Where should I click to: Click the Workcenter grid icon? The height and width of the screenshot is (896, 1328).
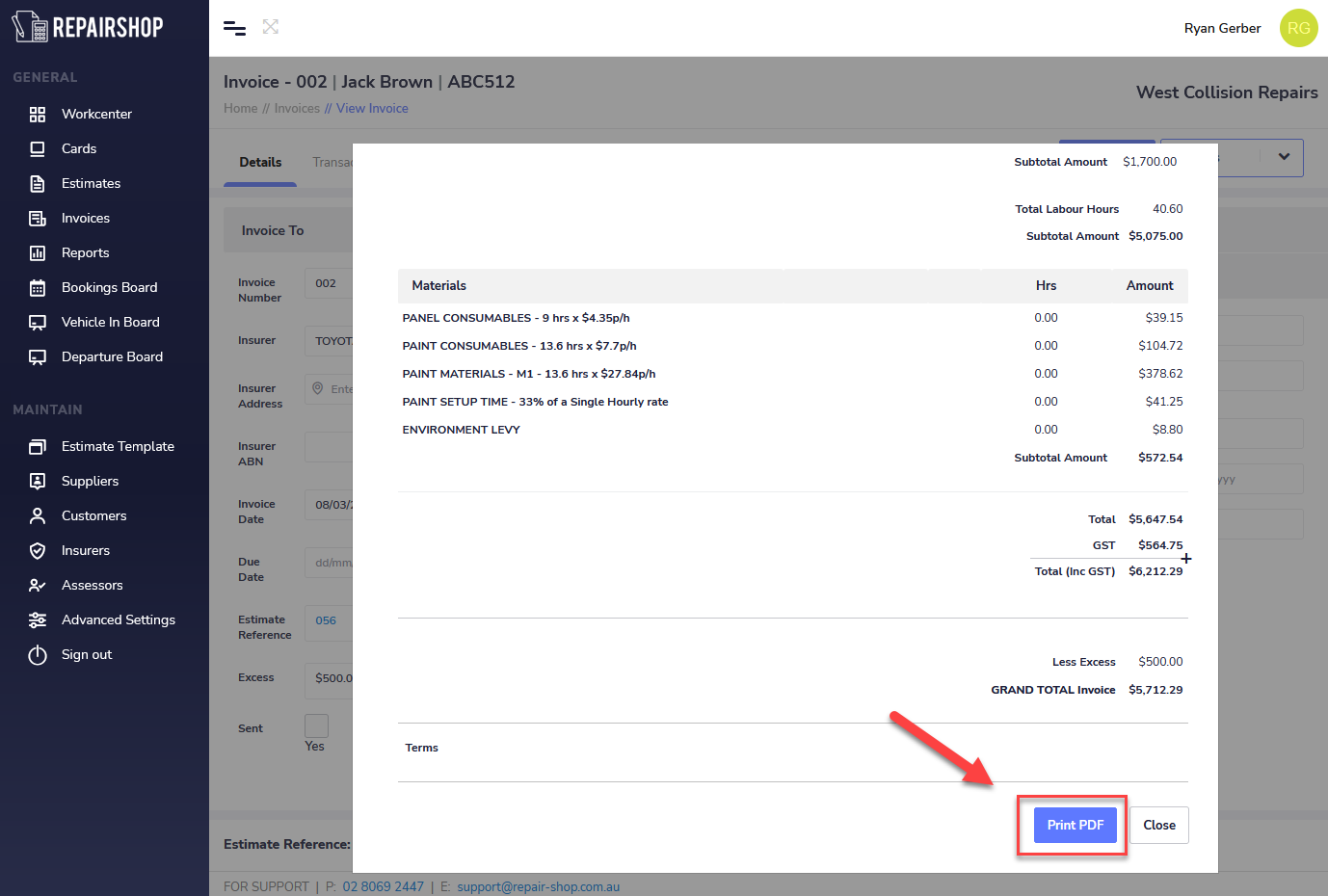(38, 115)
